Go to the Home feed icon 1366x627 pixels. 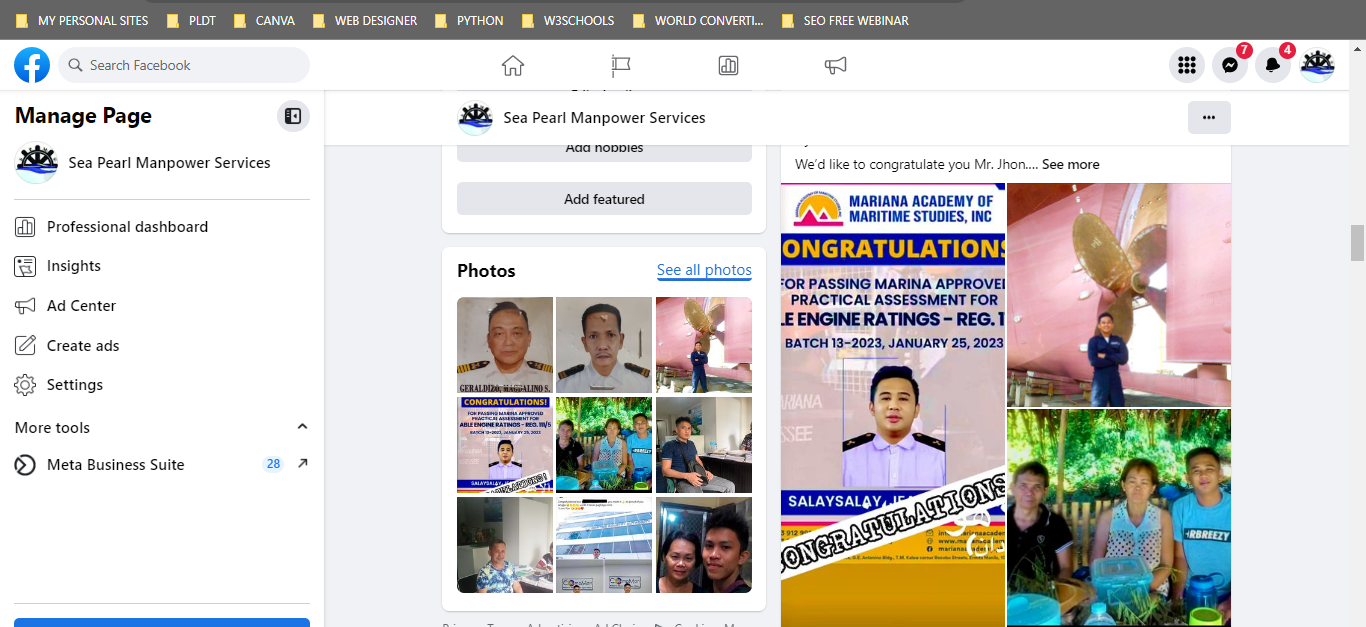pos(513,65)
